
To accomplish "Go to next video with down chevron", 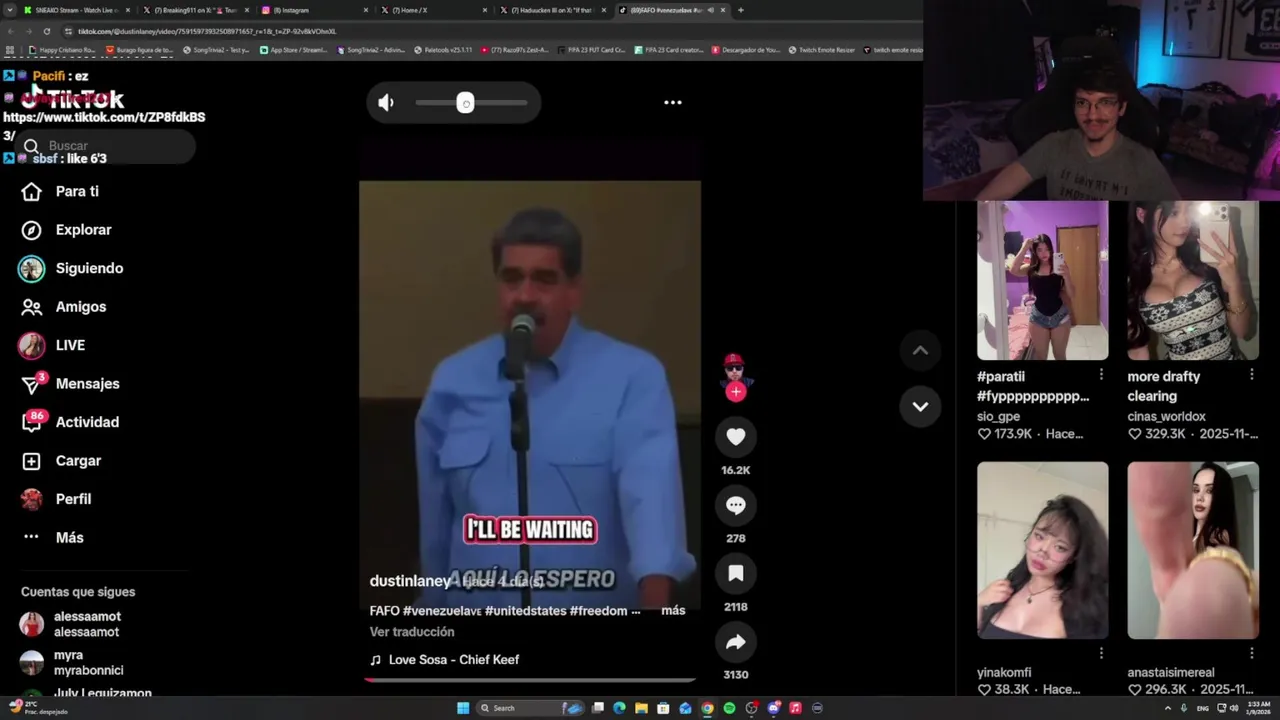I will [920, 406].
